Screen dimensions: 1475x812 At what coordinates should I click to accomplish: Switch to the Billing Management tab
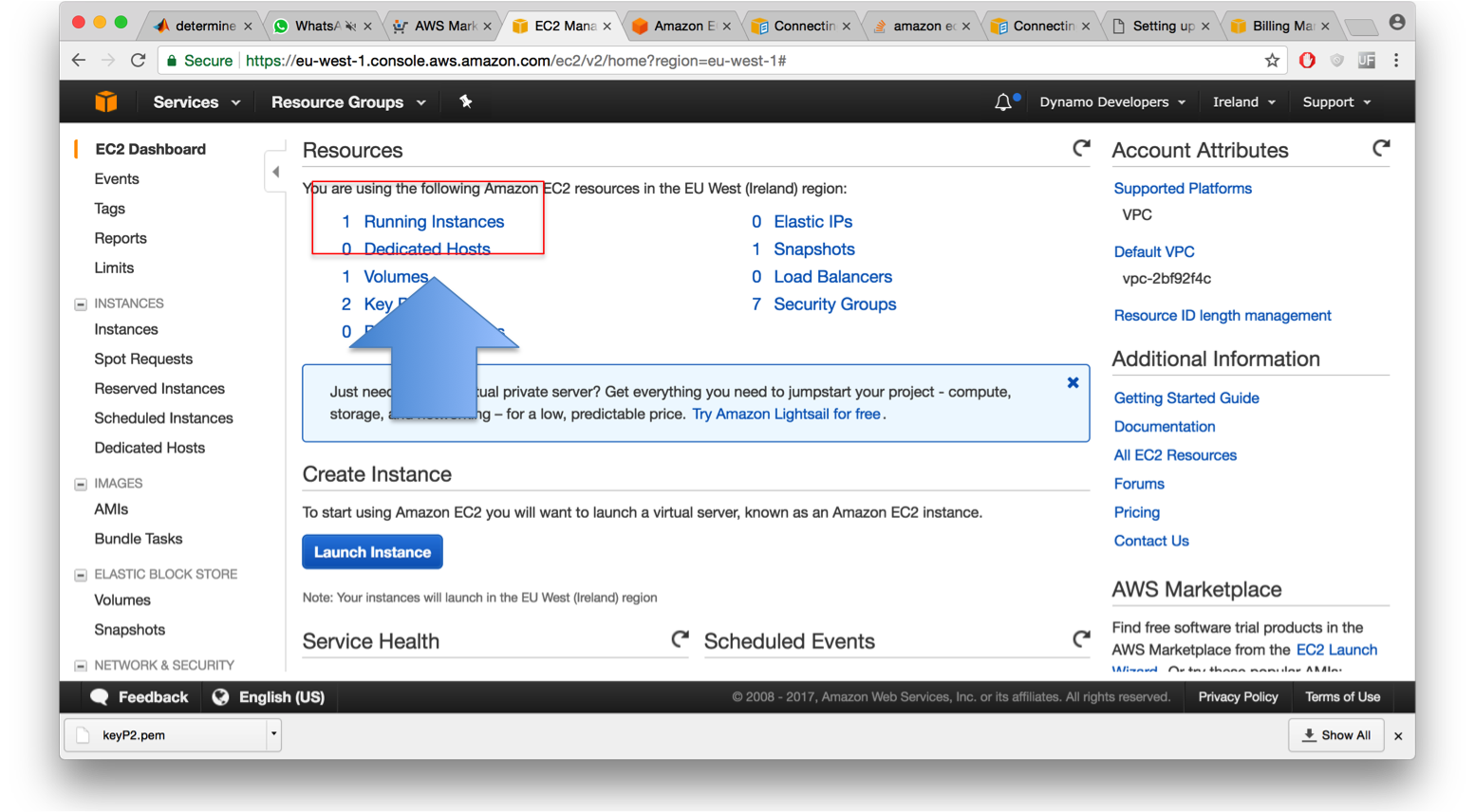click(1281, 26)
